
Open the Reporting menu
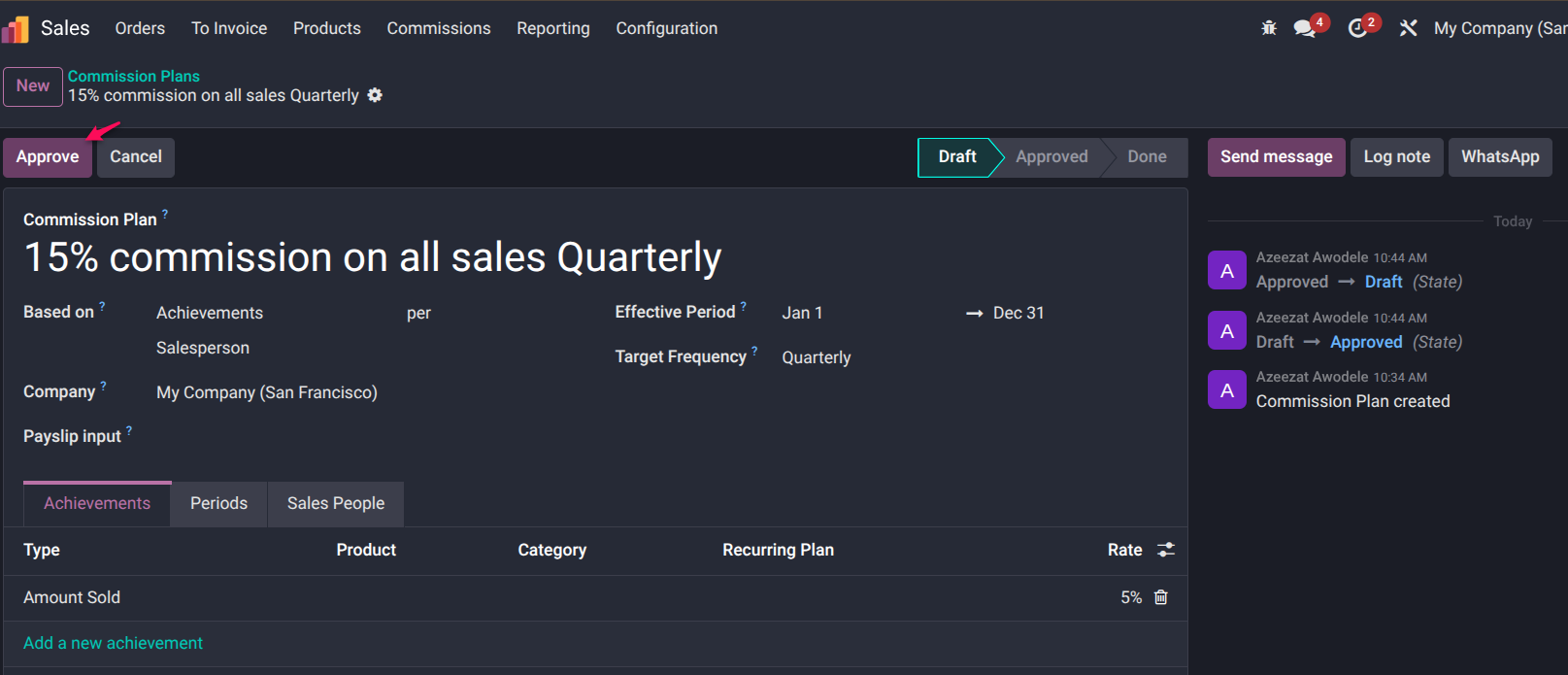(552, 29)
